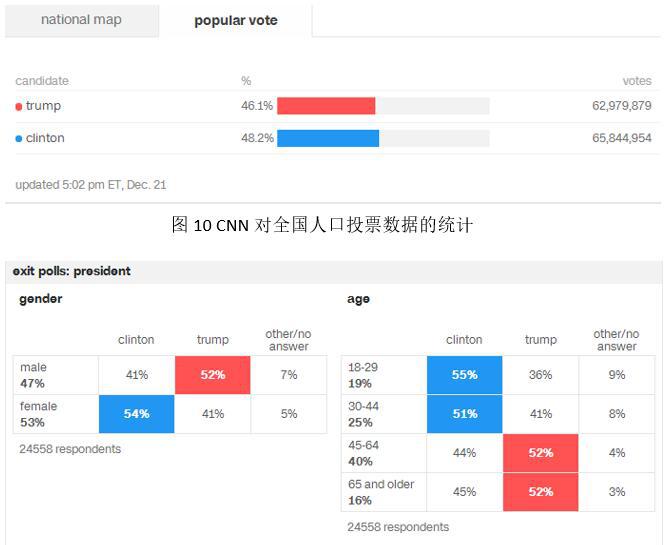Click the exit polls: president header
Image resolution: width=671 pixels, height=545 pixels.
point(71,271)
